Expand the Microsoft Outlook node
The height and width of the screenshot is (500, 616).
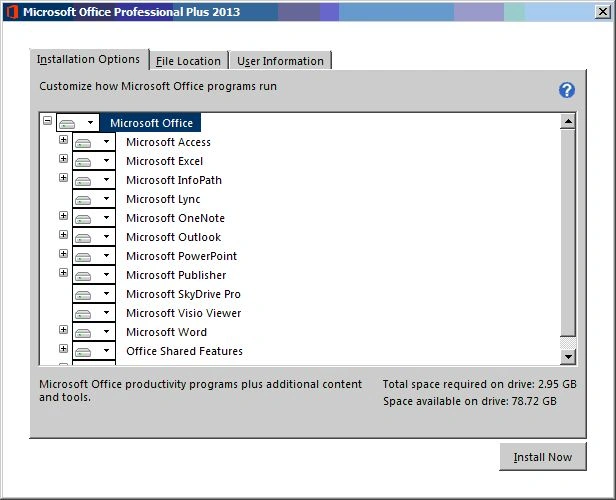click(x=63, y=234)
